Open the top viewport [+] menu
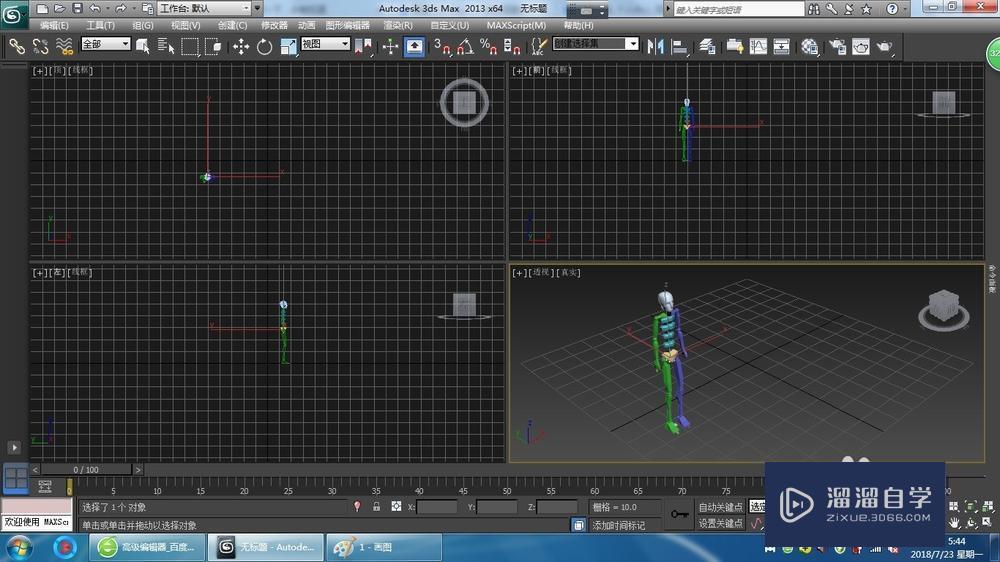 39,71
